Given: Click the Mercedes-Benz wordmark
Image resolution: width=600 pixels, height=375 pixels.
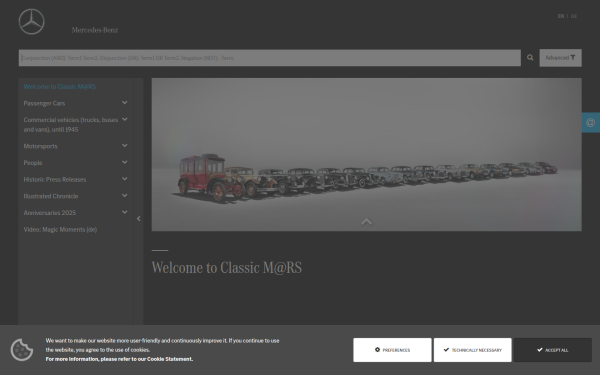Looking at the screenshot, I should pyautogui.click(x=95, y=30).
